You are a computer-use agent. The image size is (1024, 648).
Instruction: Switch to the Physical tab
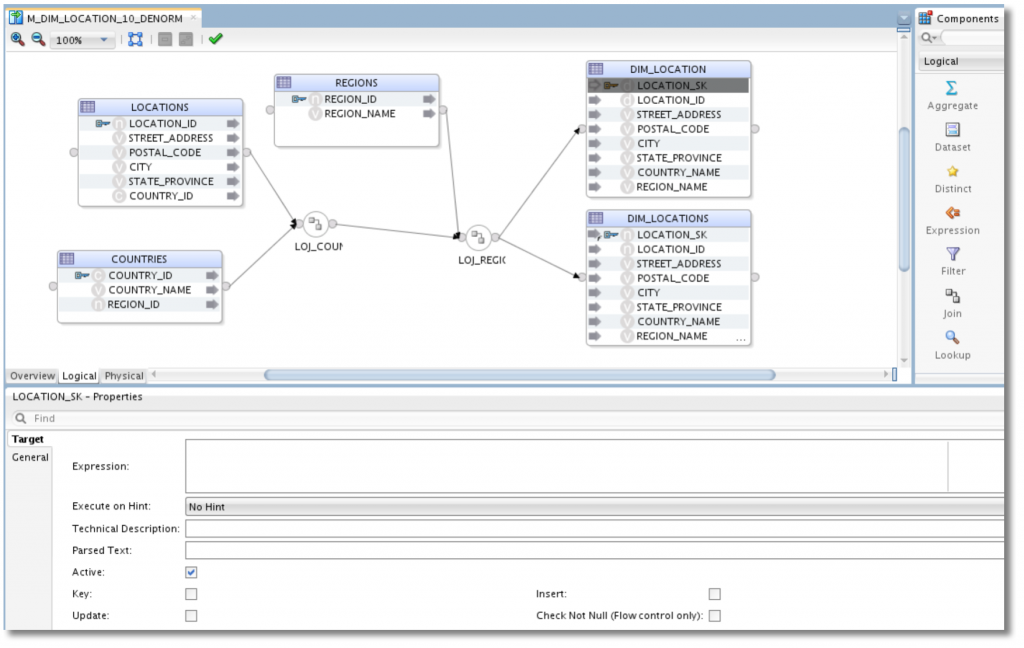point(123,375)
